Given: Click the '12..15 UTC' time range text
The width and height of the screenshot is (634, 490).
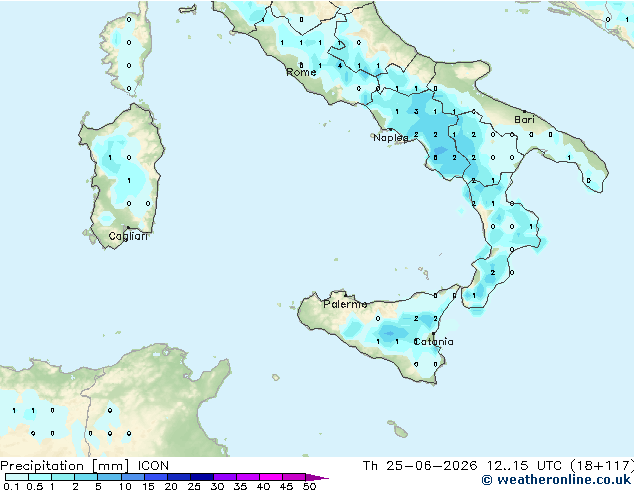Looking at the screenshot, I should click(524, 466).
